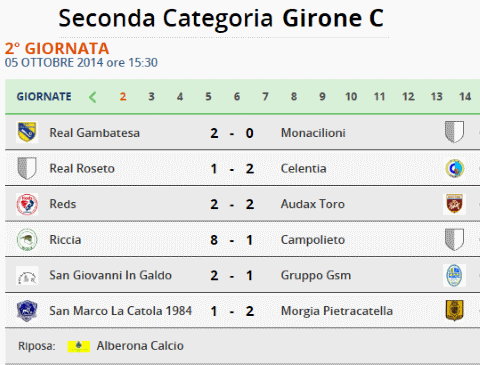Viewport: 480px width, 365px height.
Task: Open the Monacilioni team link
Action: point(313,133)
